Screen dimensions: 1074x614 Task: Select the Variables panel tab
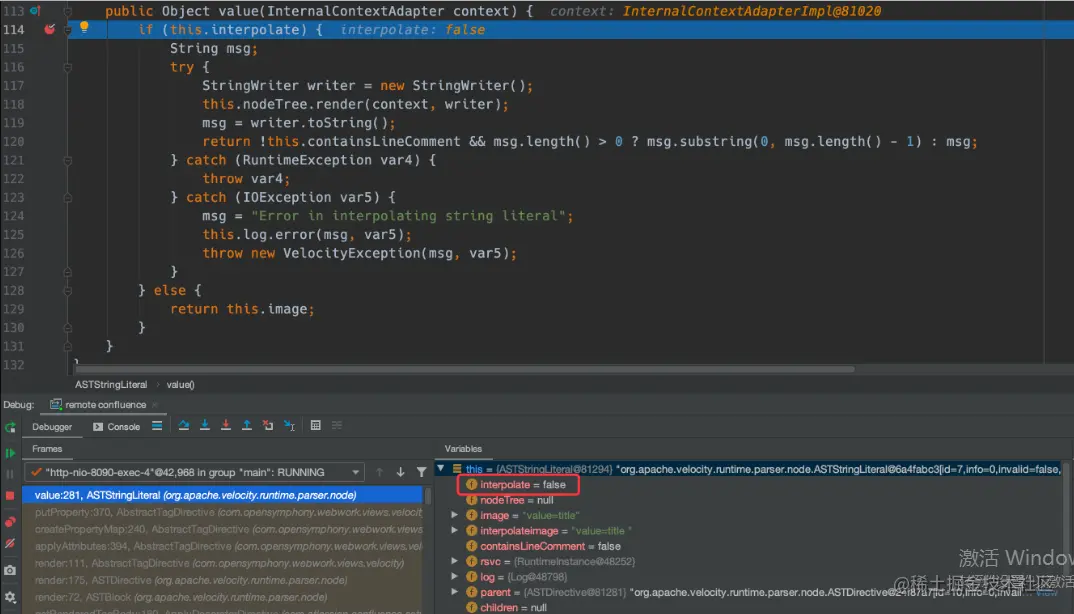pos(463,449)
